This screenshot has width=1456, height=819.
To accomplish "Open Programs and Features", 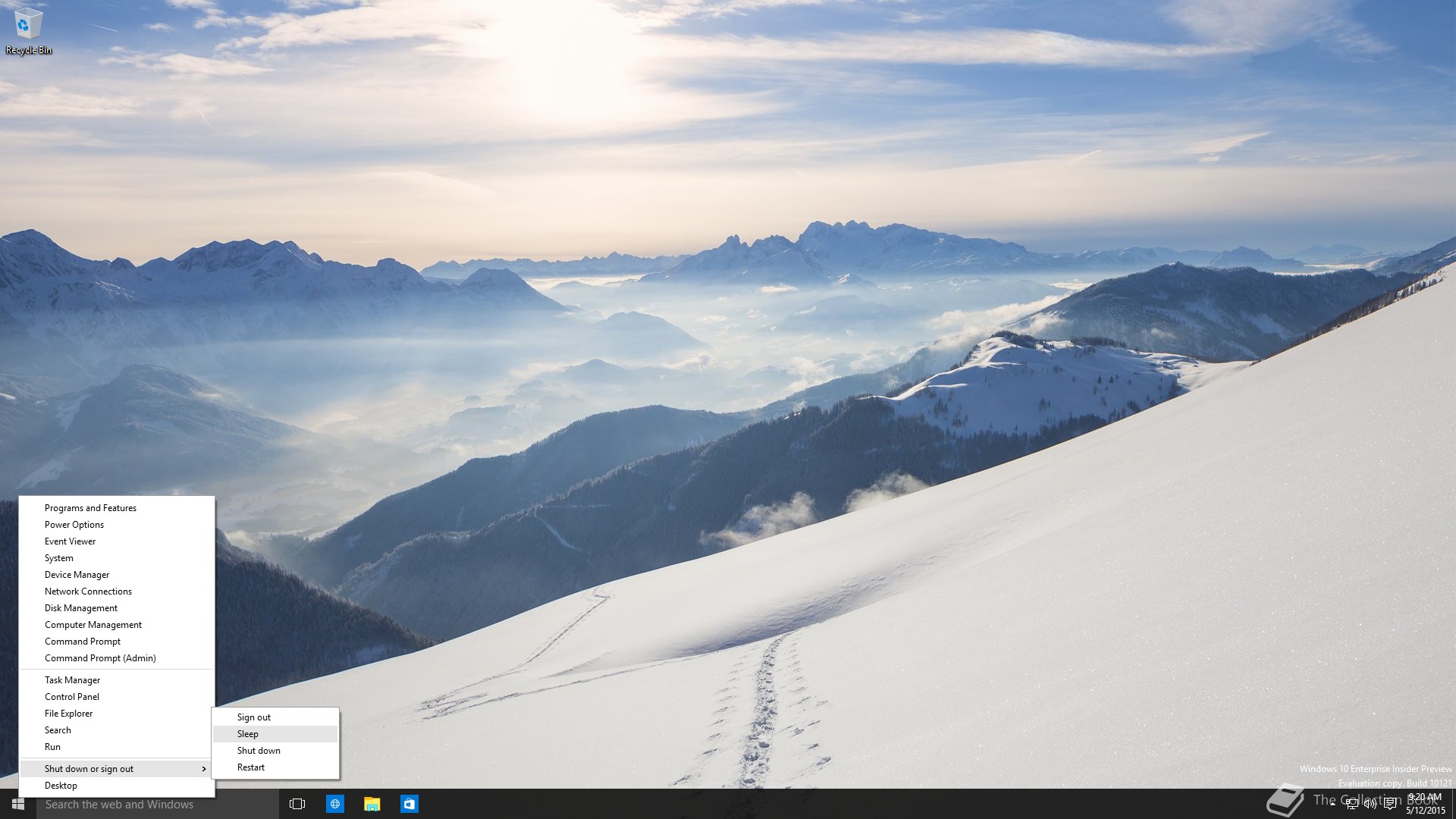I will point(117,508).
